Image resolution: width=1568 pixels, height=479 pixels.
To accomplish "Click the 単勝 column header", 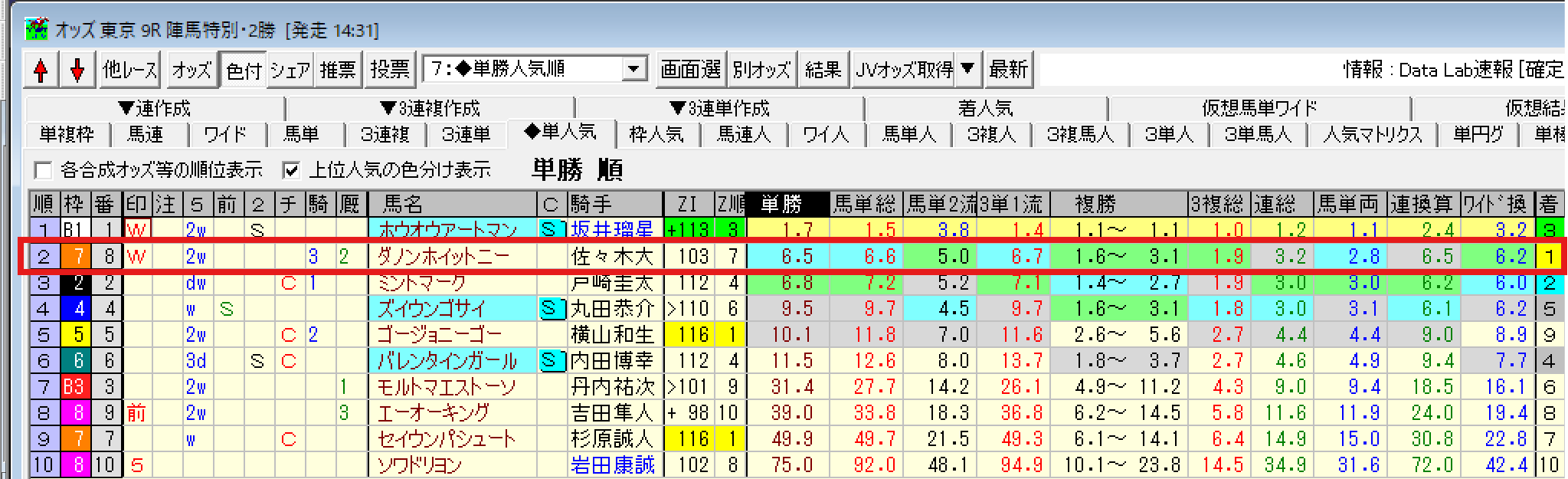I will pyautogui.click(x=787, y=204).
